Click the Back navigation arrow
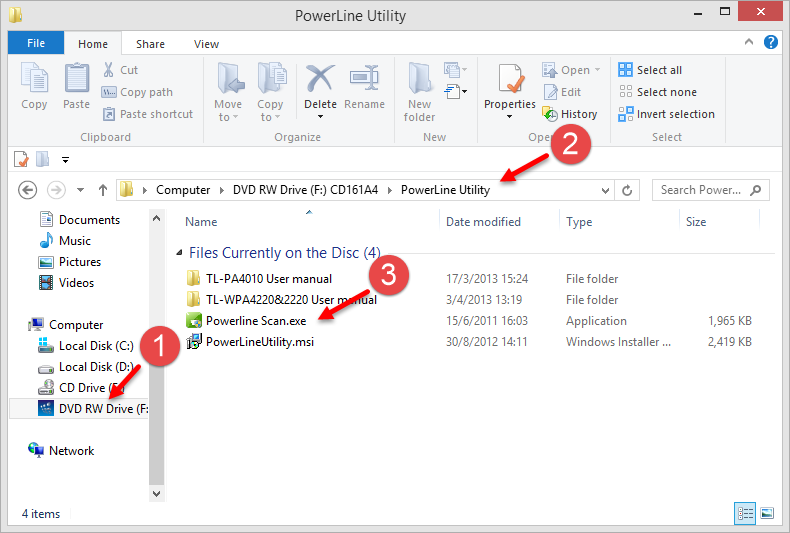 pyautogui.click(x=28, y=190)
